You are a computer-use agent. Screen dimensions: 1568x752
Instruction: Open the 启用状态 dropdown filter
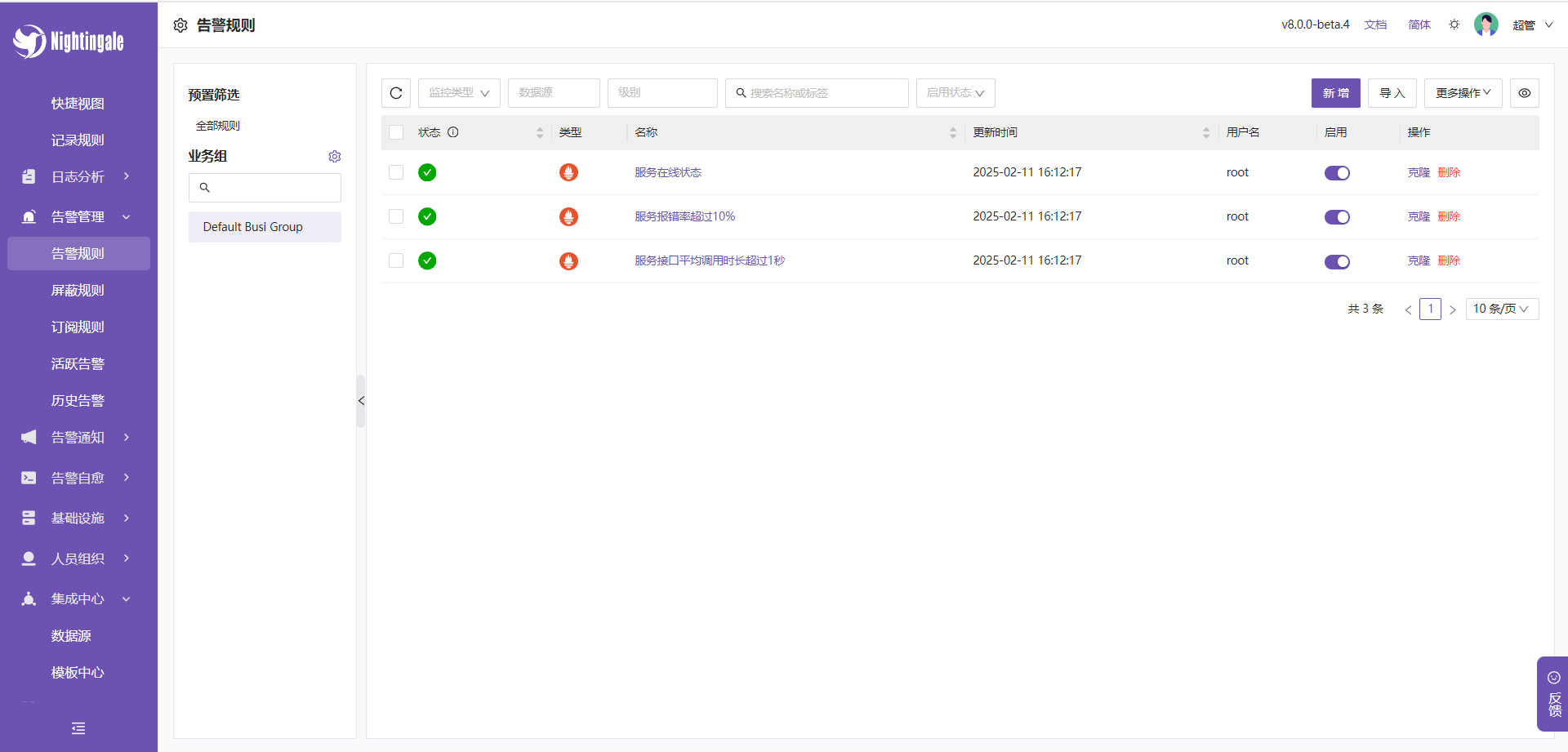[955, 93]
